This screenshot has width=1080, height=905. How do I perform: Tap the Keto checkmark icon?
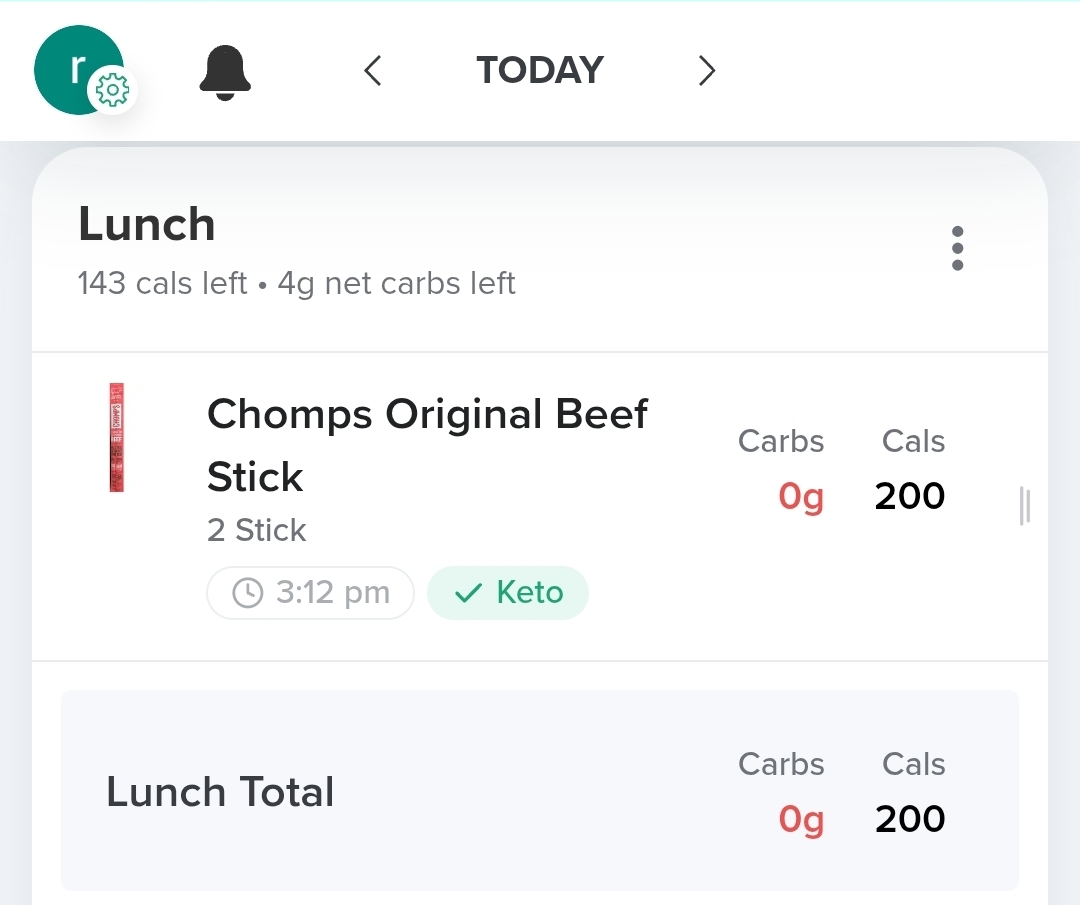click(x=467, y=593)
